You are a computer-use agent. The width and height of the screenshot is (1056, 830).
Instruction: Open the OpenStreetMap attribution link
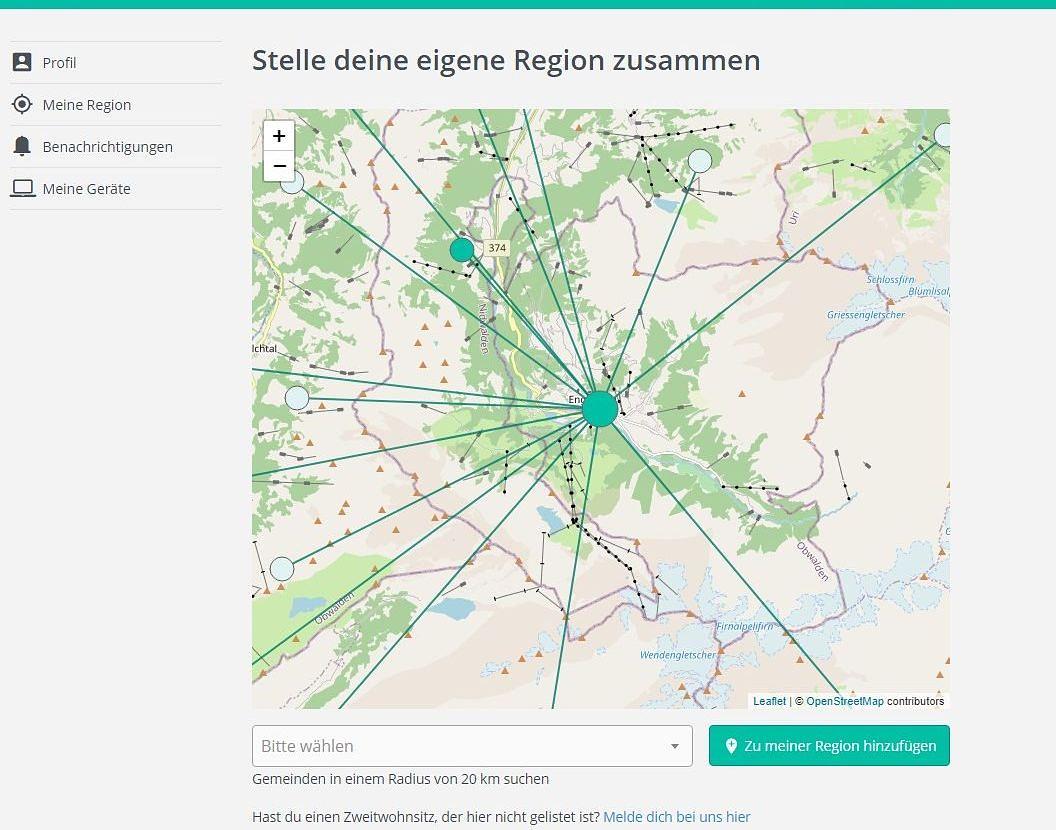pos(844,701)
